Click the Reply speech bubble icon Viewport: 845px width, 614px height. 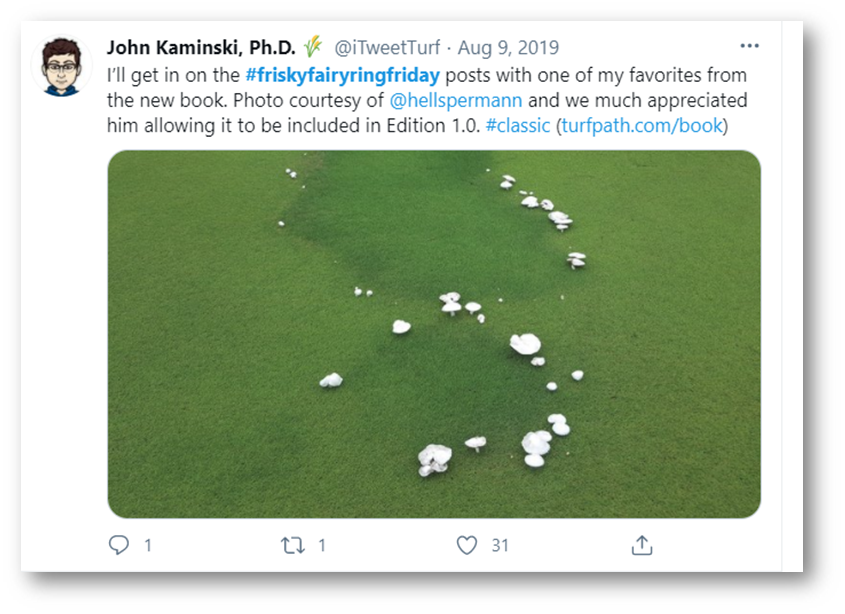point(118,545)
